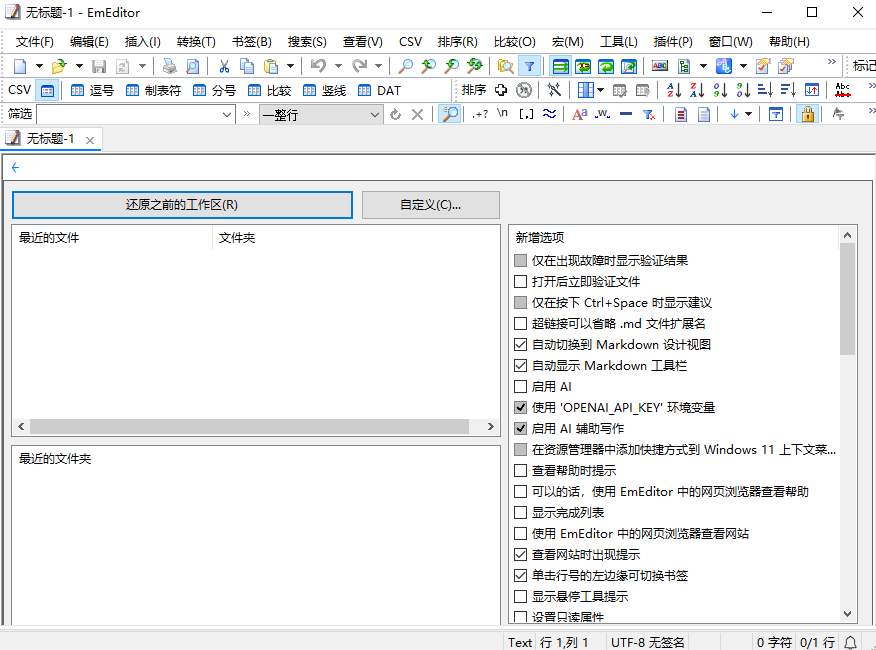Open the sort ascending tool in sort toolbar
Screen dimensions: 876x650
(672, 89)
